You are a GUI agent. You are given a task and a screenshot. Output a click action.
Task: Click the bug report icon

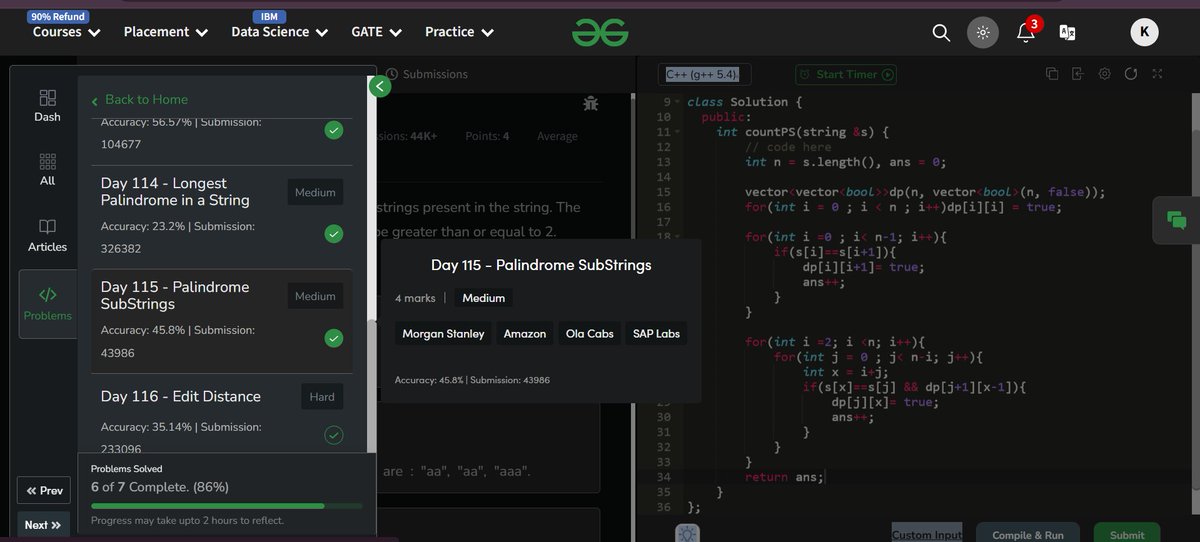(x=590, y=103)
